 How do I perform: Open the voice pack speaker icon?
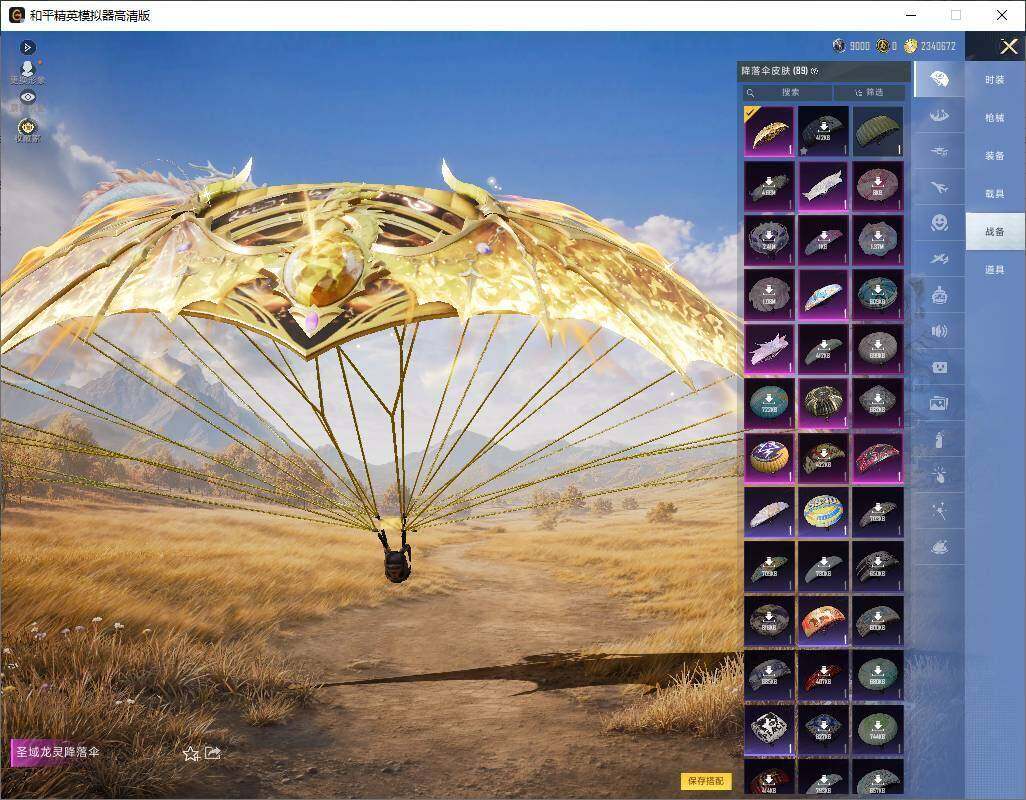pyautogui.click(x=940, y=331)
